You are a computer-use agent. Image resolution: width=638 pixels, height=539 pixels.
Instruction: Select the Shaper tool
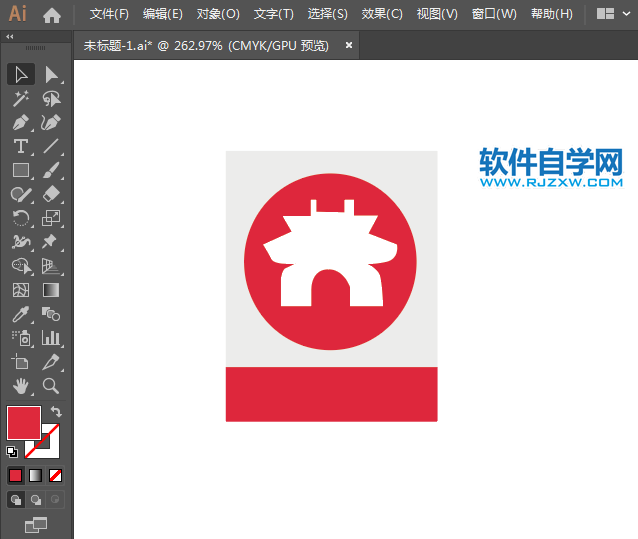21,194
